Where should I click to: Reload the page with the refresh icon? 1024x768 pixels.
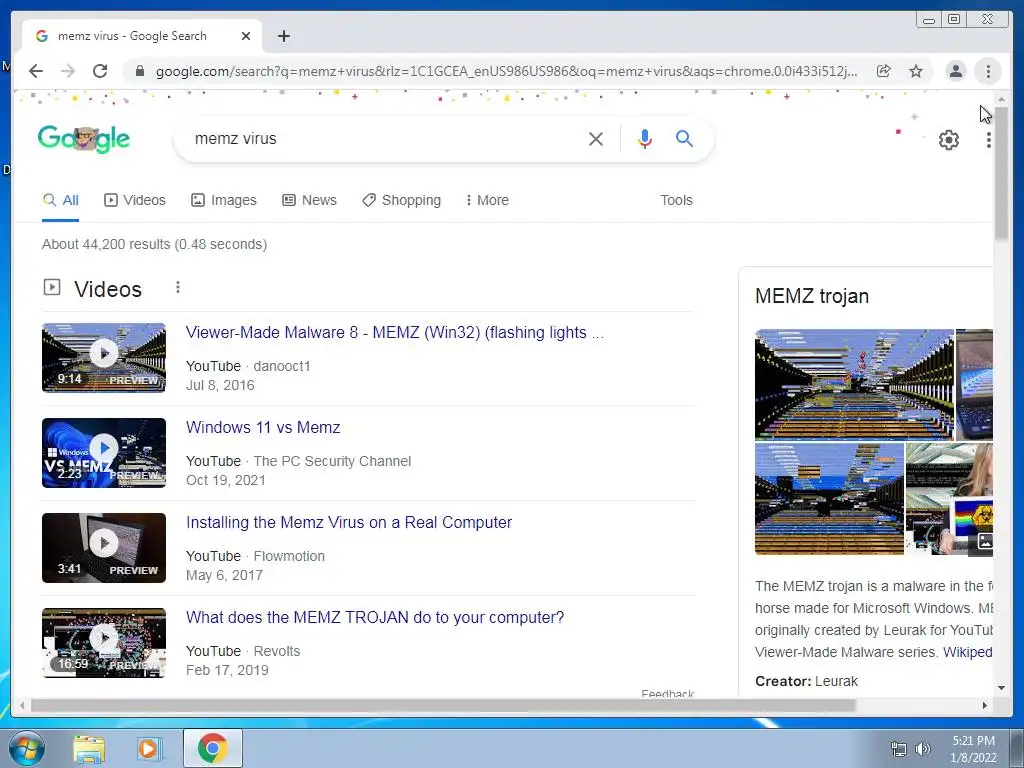[x=100, y=71]
